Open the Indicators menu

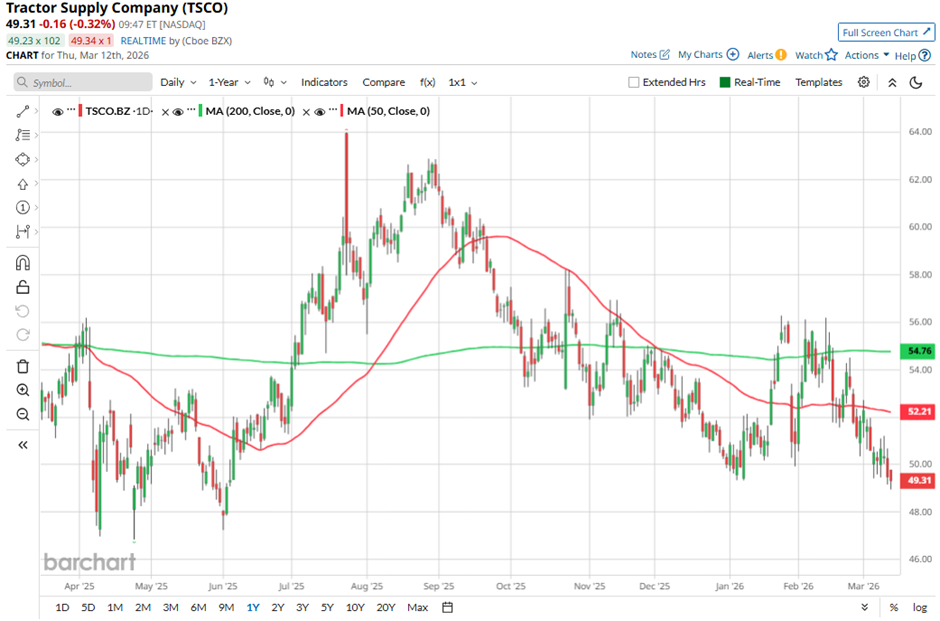[324, 82]
